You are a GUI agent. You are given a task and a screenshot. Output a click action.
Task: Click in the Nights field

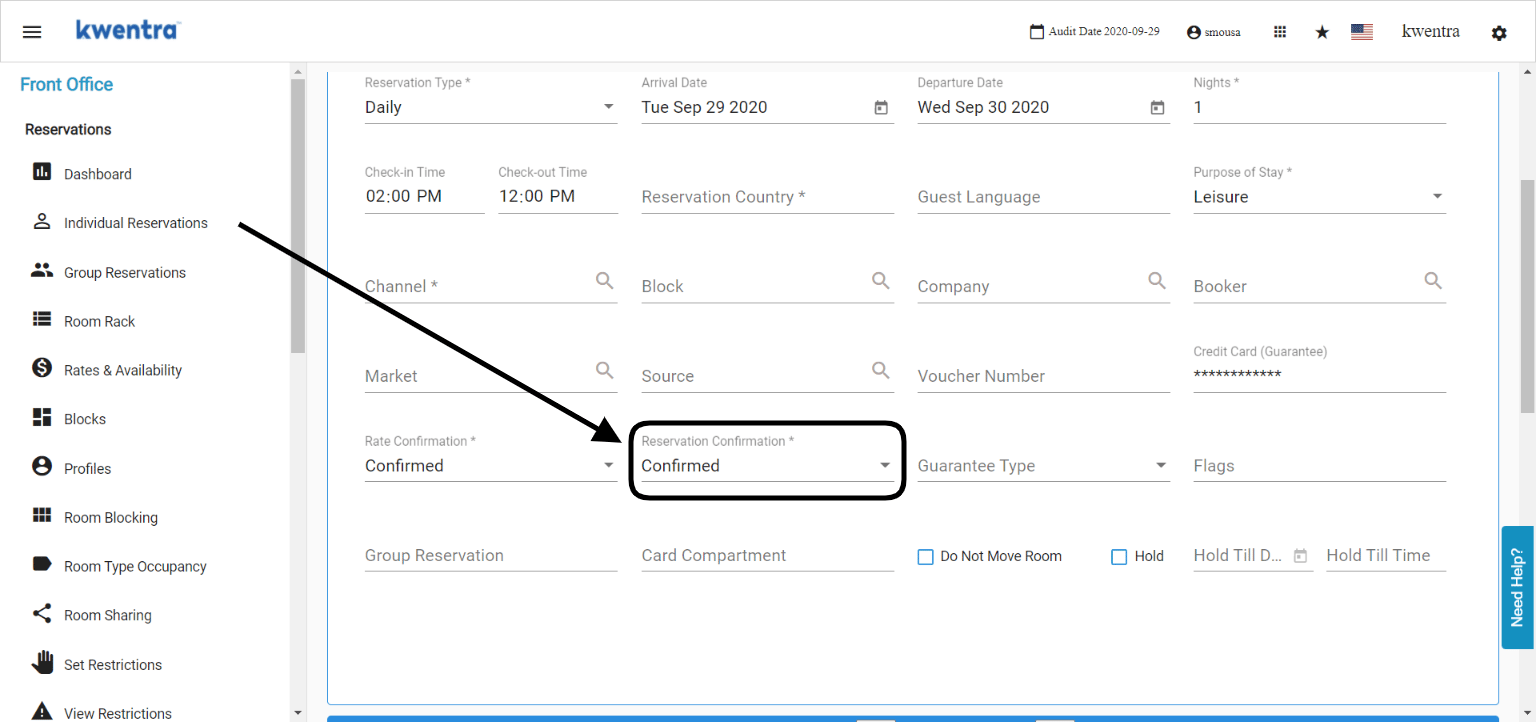coord(1319,107)
